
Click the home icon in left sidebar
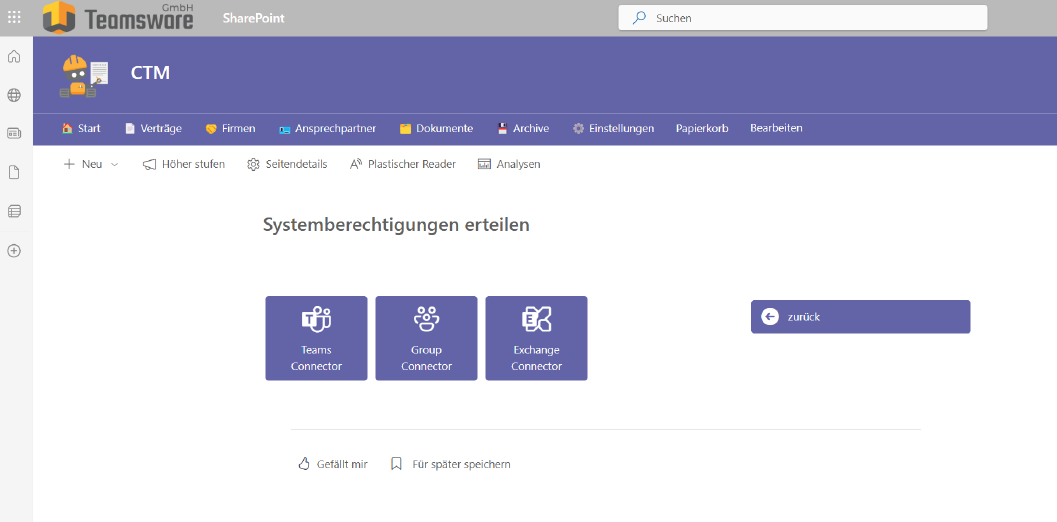(x=14, y=56)
